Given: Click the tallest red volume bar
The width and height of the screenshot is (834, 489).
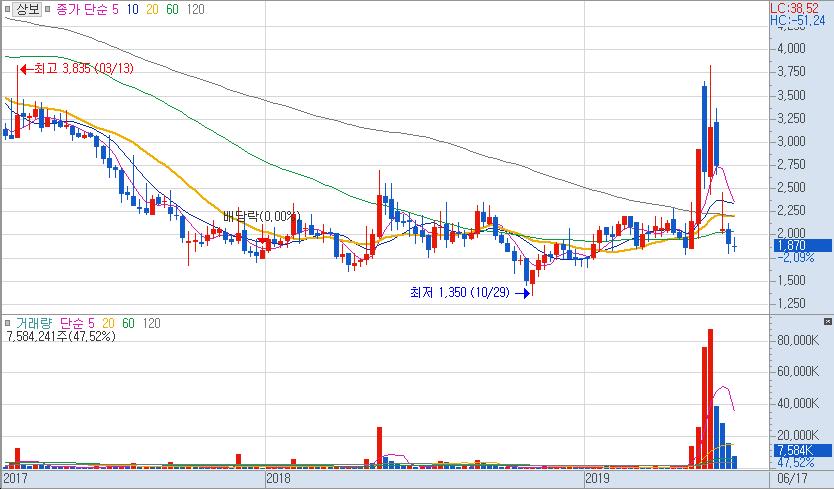Looking at the screenshot, I should [x=710, y=399].
